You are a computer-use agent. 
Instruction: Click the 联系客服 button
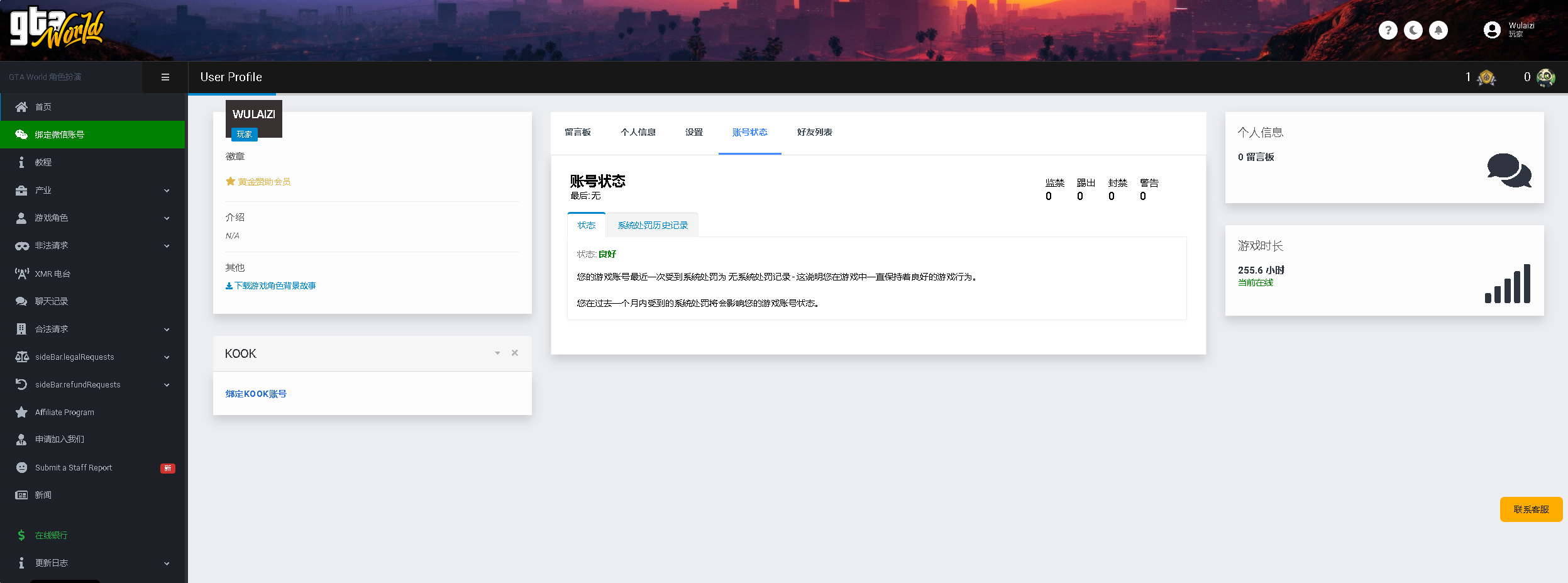(x=1531, y=509)
